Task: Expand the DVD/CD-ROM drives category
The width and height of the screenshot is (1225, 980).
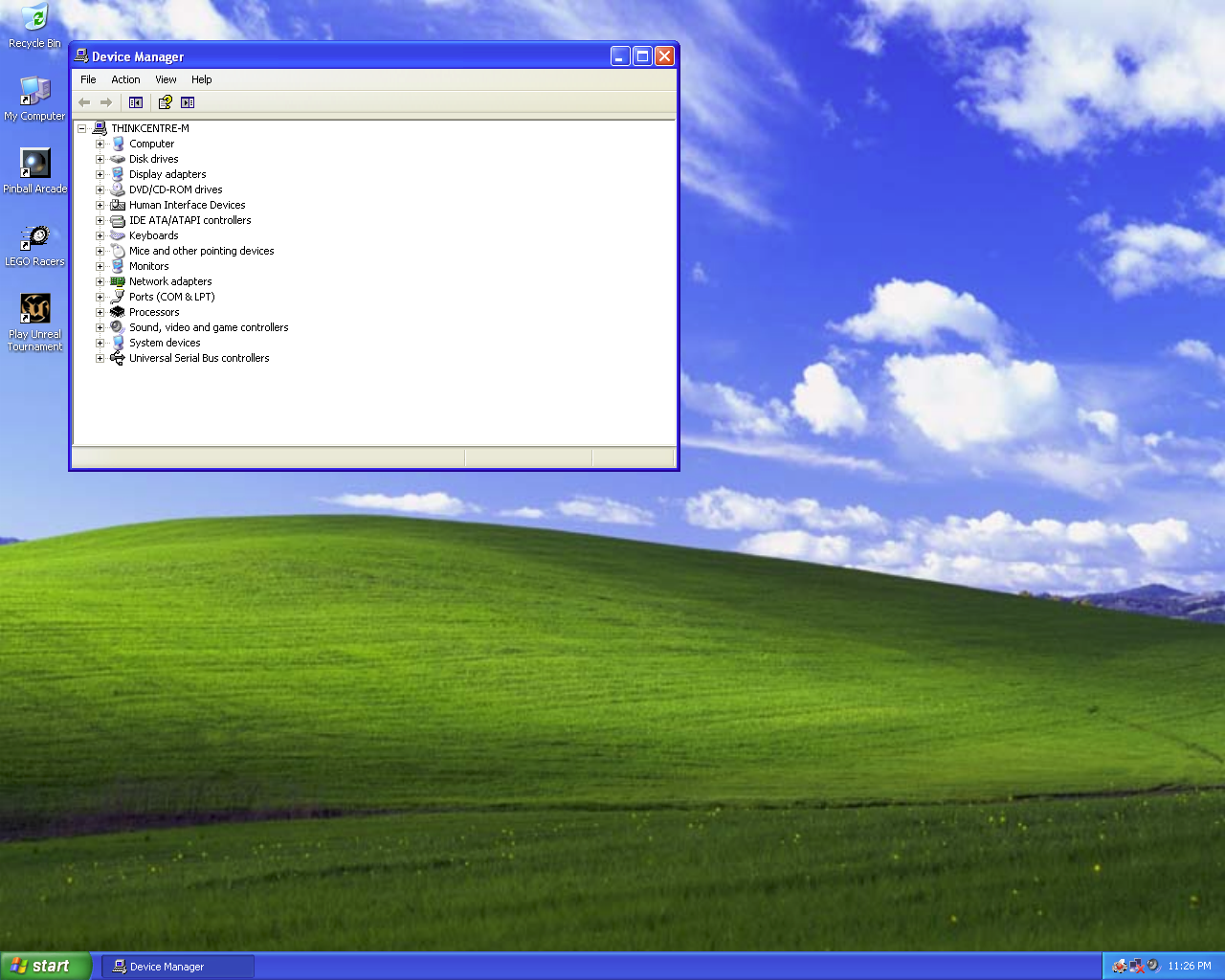Action: (x=100, y=189)
